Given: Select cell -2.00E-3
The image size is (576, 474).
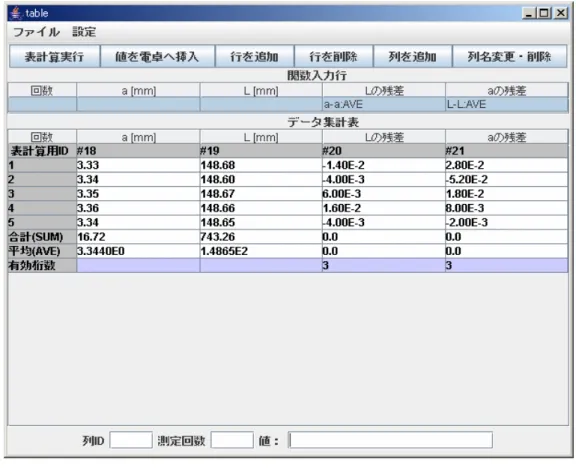Looking at the screenshot, I should [x=506, y=223].
